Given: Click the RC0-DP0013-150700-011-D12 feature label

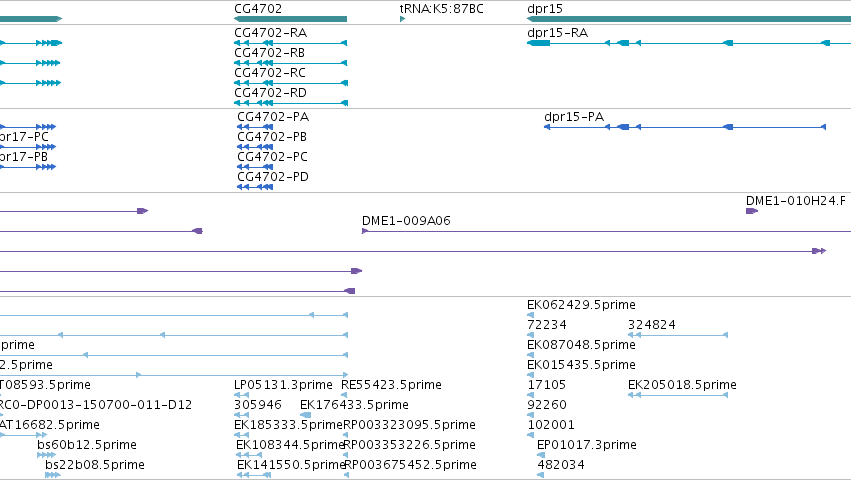Looking at the screenshot, I should click(x=96, y=405).
